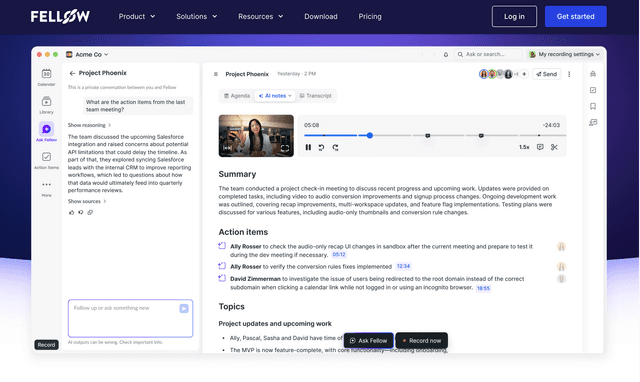Image resolution: width=640 pixels, height=382 pixels.
Task: Switch to the Agenda tab
Action: tap(237, 96)
